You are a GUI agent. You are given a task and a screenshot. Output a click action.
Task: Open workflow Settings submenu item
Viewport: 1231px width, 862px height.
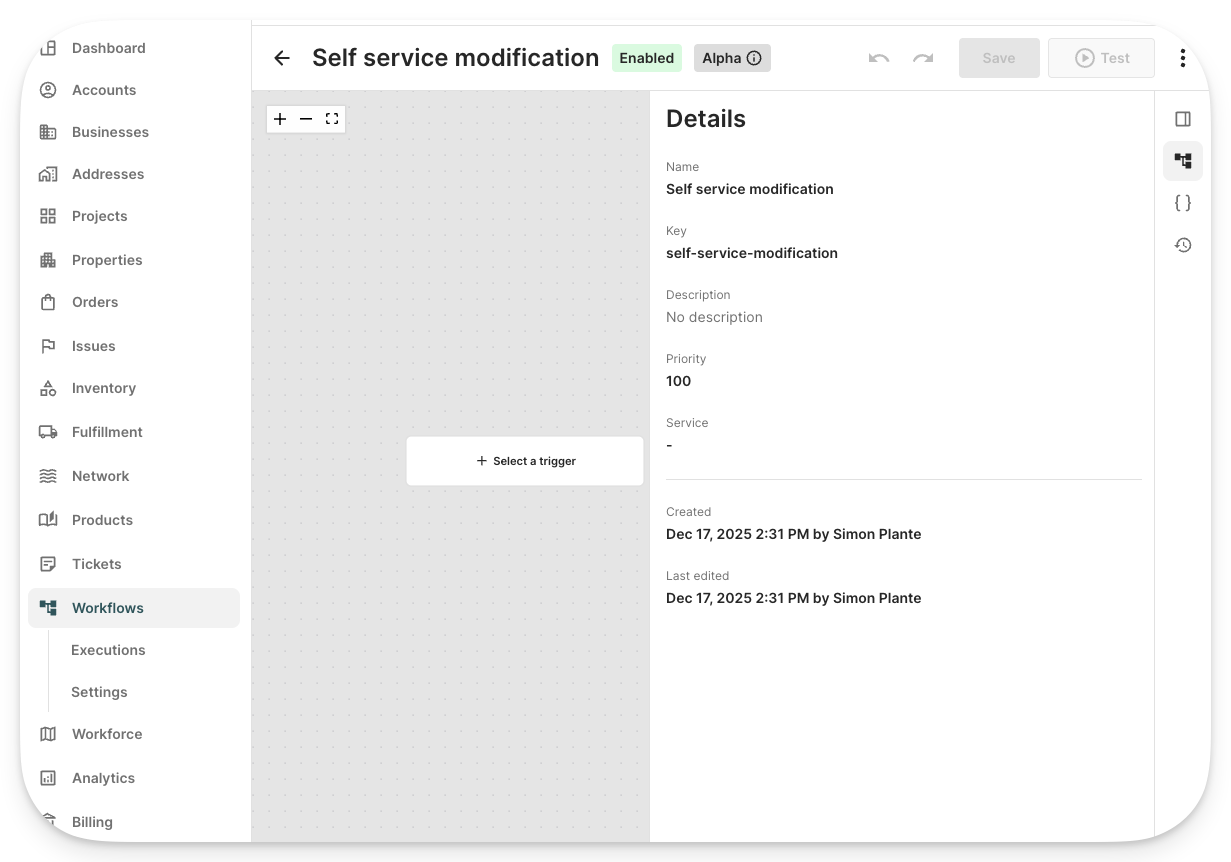coord(99,692)
